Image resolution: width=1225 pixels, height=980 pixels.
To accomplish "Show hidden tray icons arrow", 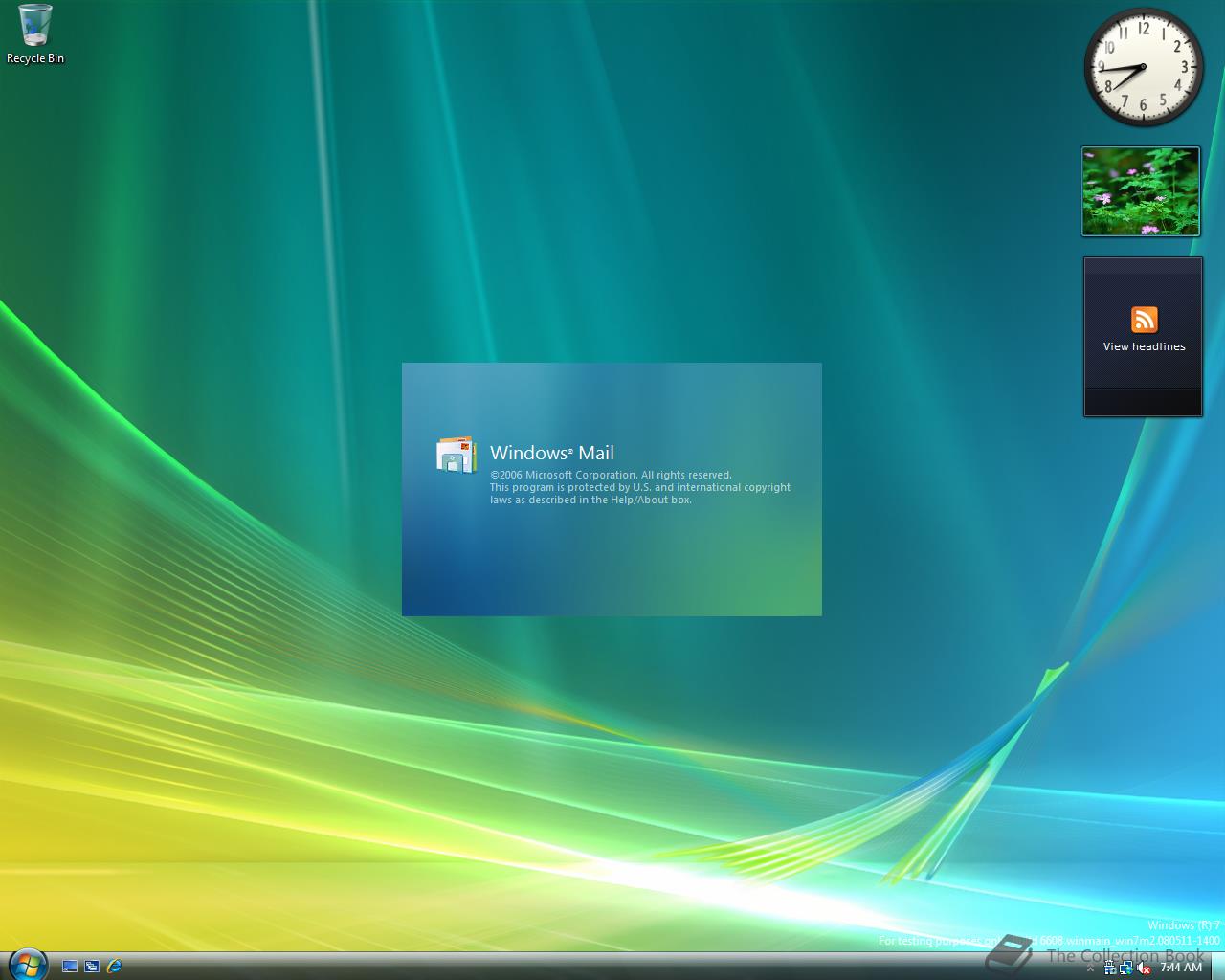I will [x=1090, y=969].
